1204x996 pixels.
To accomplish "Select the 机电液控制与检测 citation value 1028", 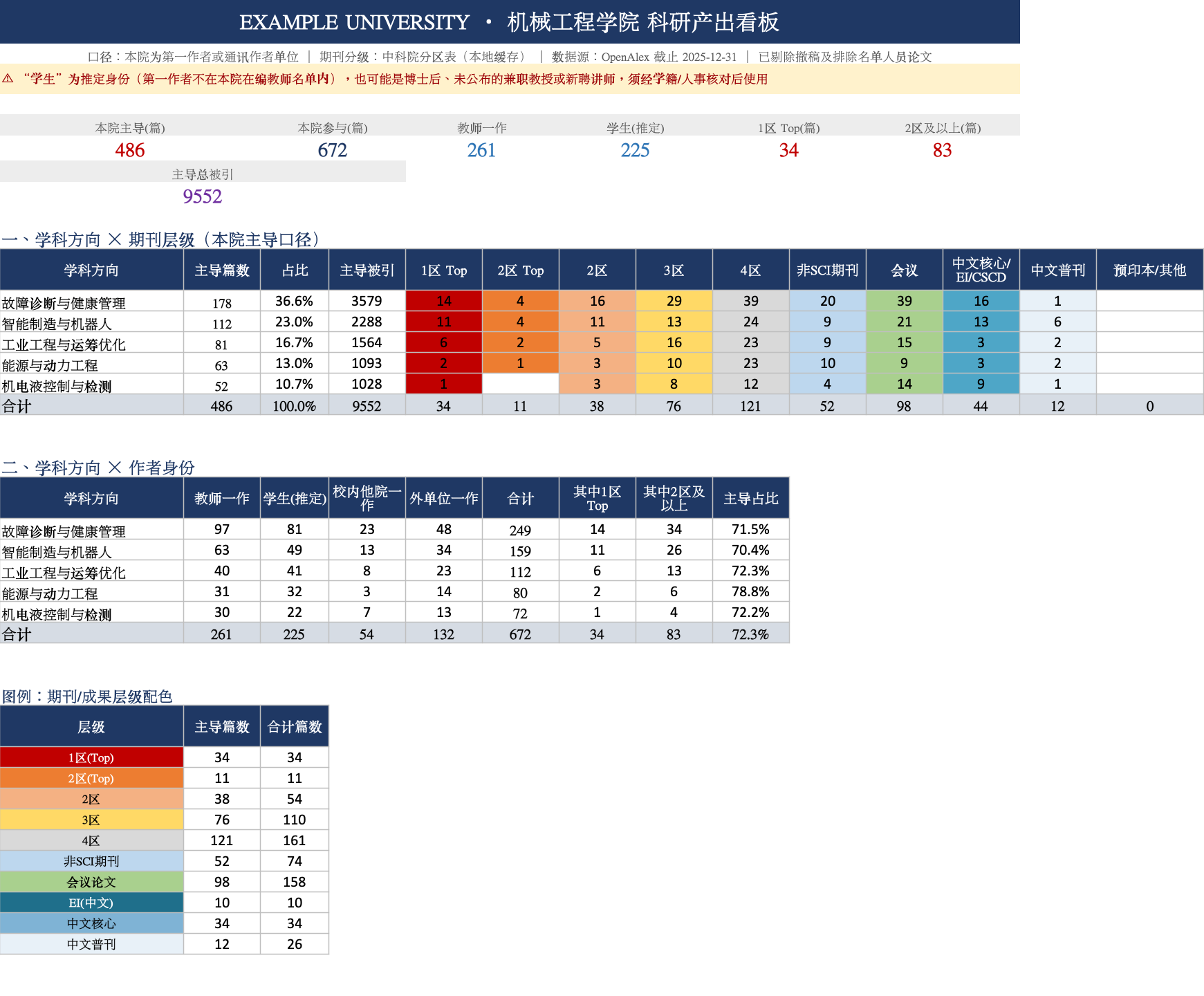I will [x=367, y=384].
